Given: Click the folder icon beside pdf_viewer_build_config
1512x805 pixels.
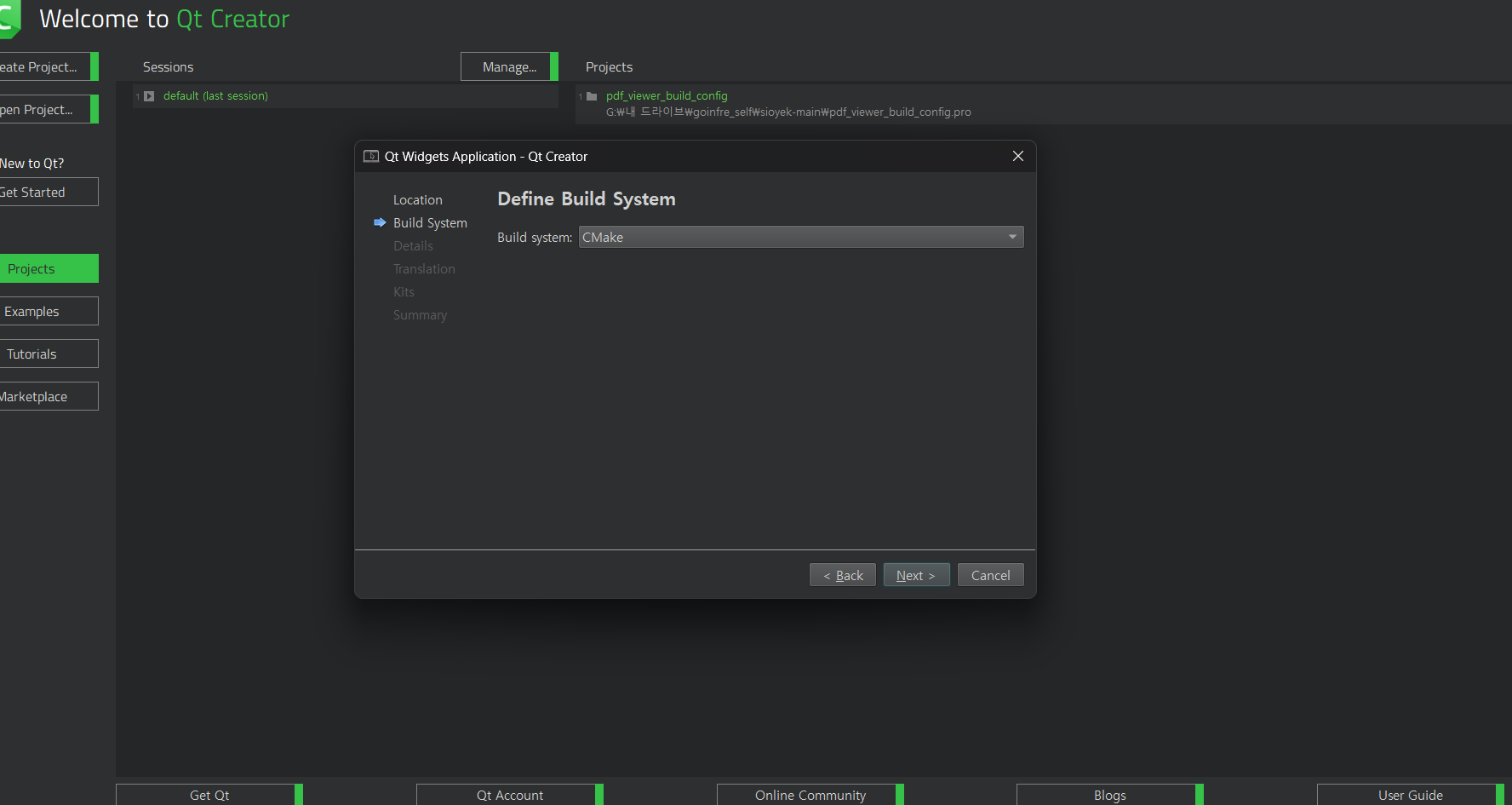Looking at the screenshot, I should 592,96.
